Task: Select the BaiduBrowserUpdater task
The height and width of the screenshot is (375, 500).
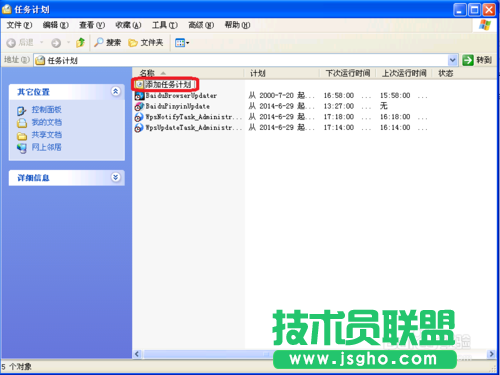Action: (181, 96)
